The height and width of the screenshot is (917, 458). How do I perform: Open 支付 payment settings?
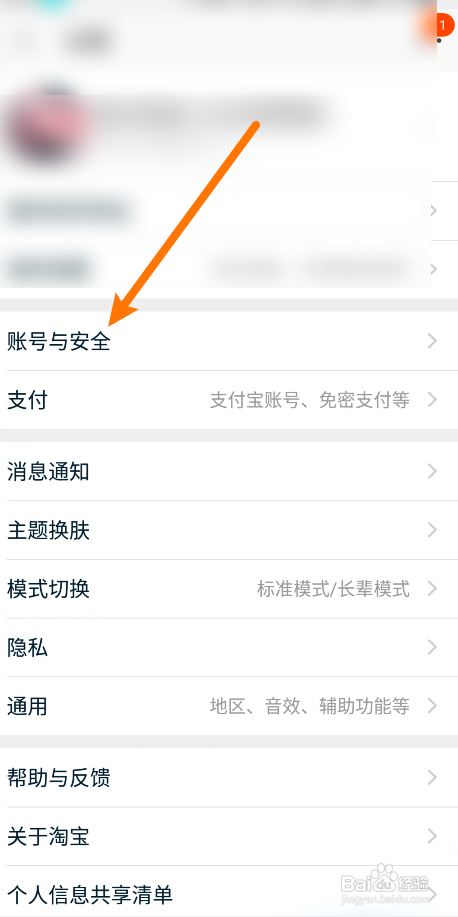(229, 400)
